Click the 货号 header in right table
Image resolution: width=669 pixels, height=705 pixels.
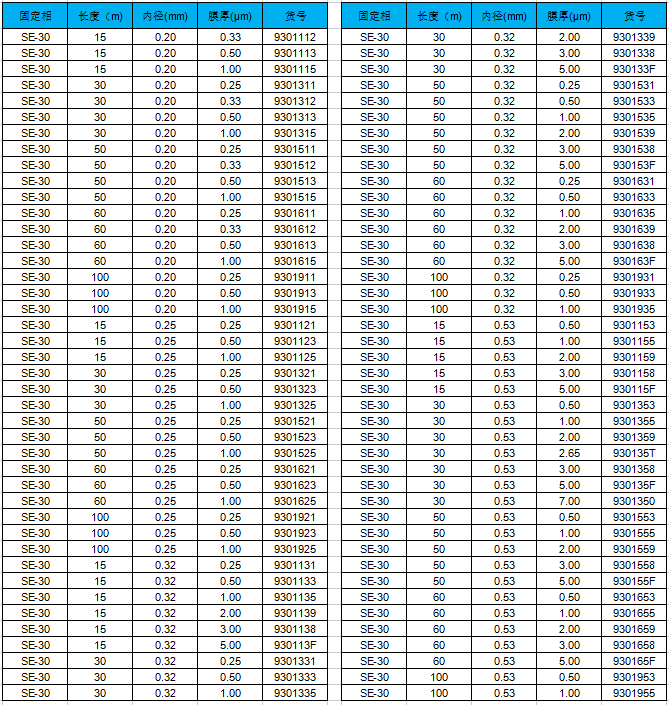pos(634,17)
